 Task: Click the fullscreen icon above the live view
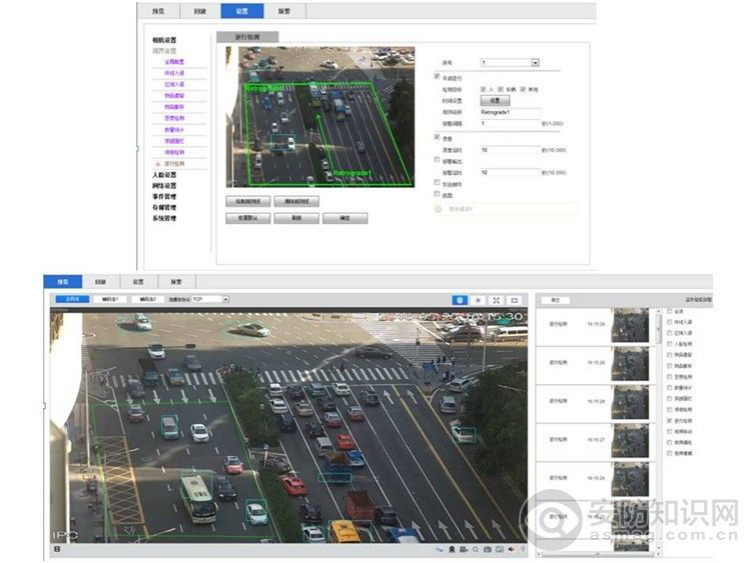[x=496, y=299]
